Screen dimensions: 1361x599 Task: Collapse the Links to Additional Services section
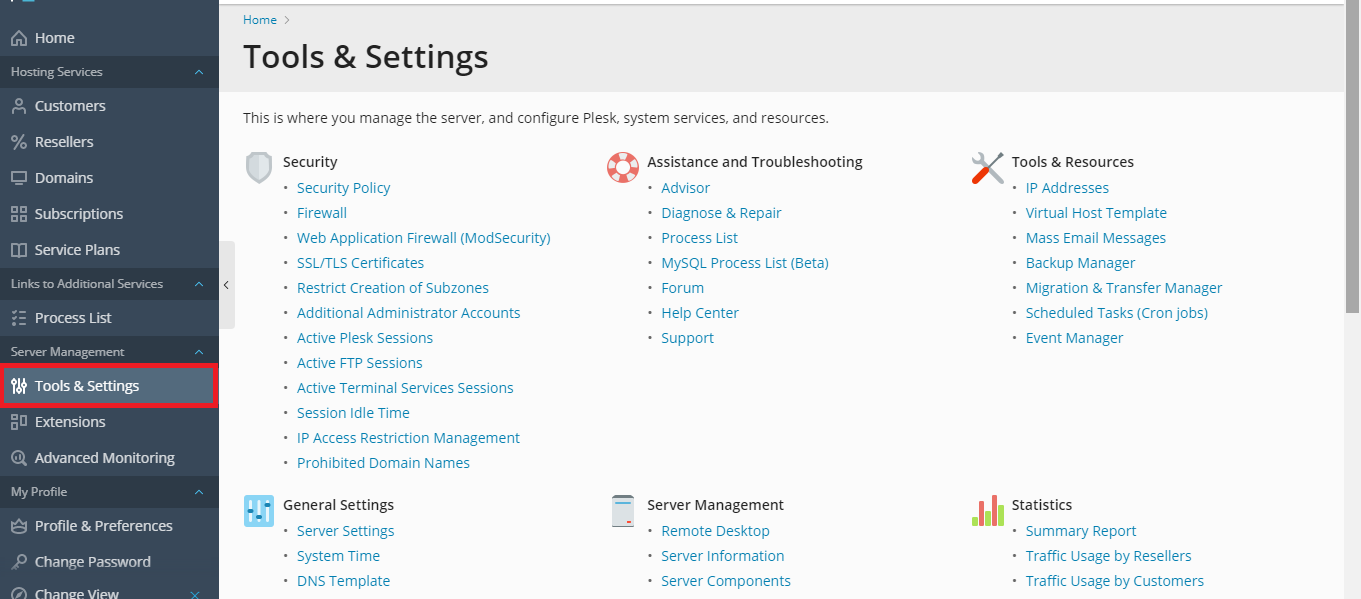pyautogui.click(x=198, y=284)
